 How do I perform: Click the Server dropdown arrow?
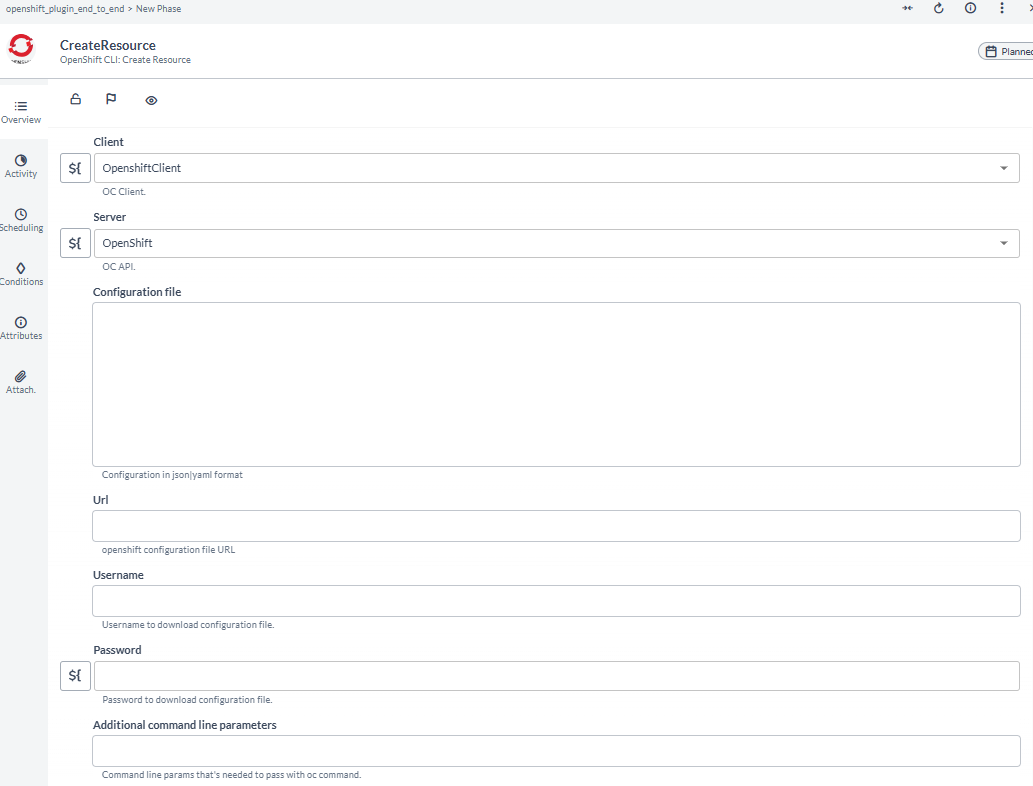pyautogui.click(x=1003, y=243)
